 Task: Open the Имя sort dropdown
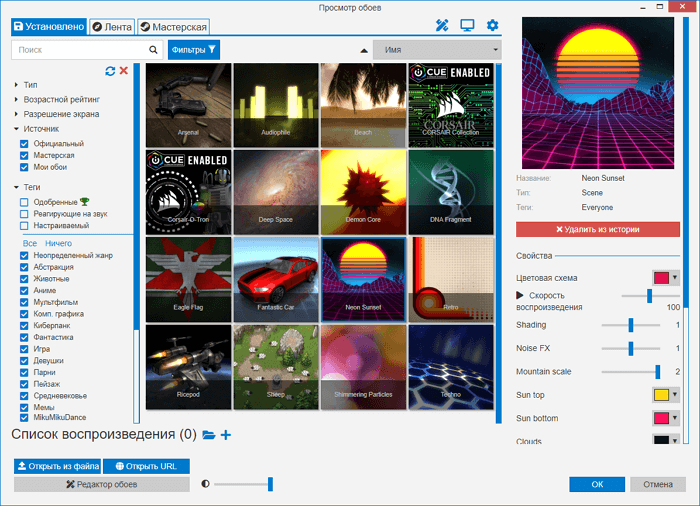click(436, 49)
